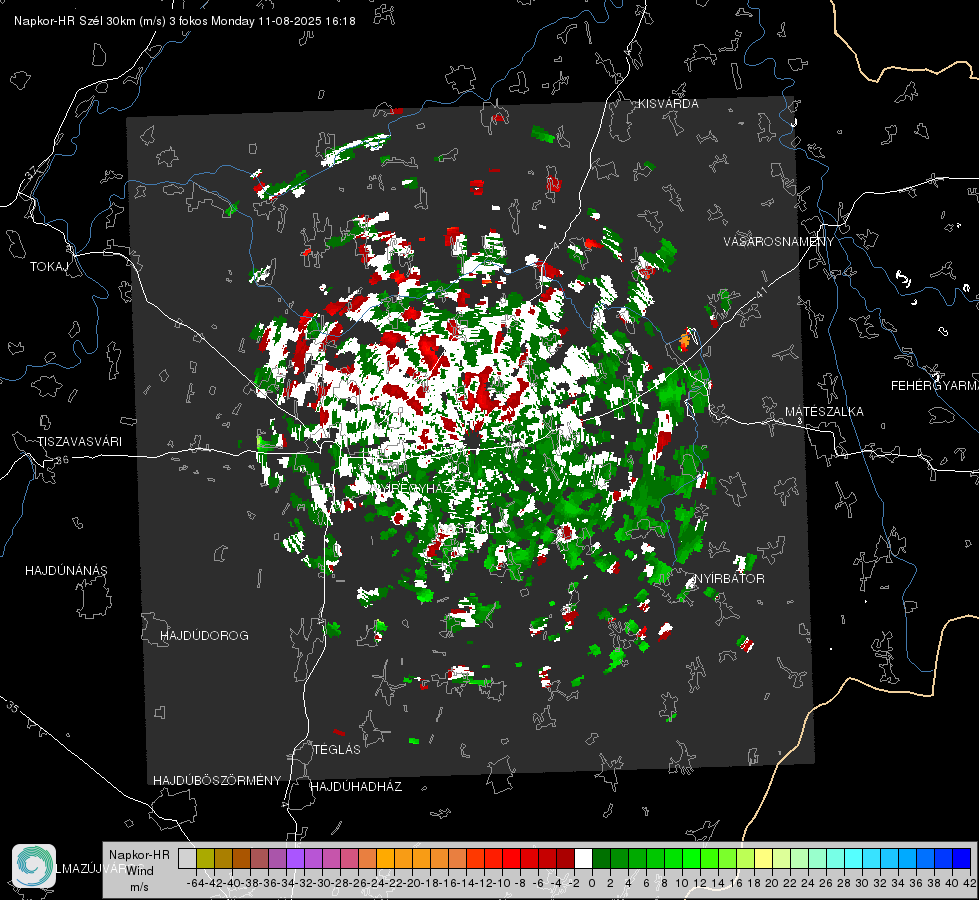Click the radar title text at top
Image resolution: width=979 pixels, height=900 pixels.
pos(185,21)
